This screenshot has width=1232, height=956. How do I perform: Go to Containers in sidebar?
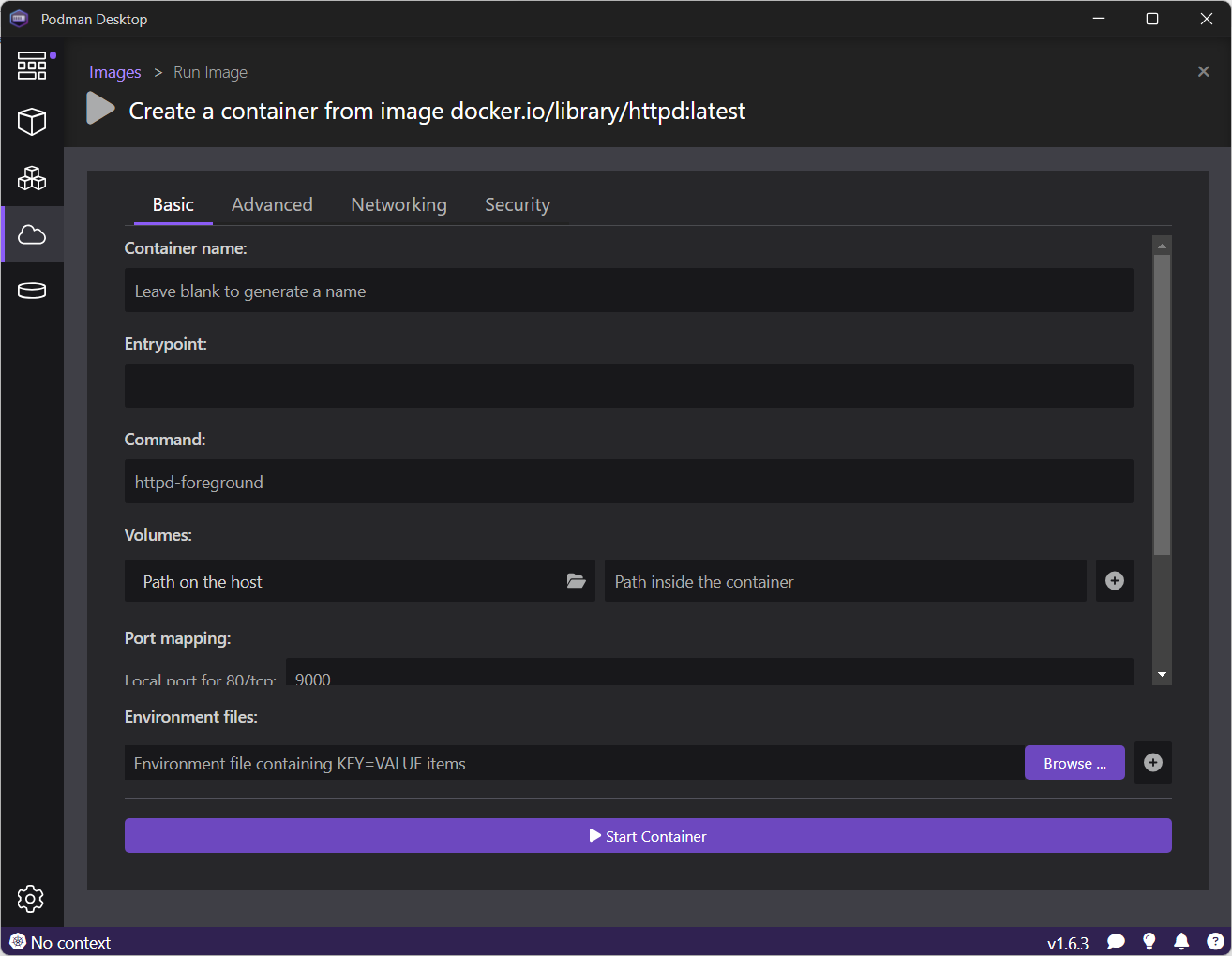tap(32, 122)
